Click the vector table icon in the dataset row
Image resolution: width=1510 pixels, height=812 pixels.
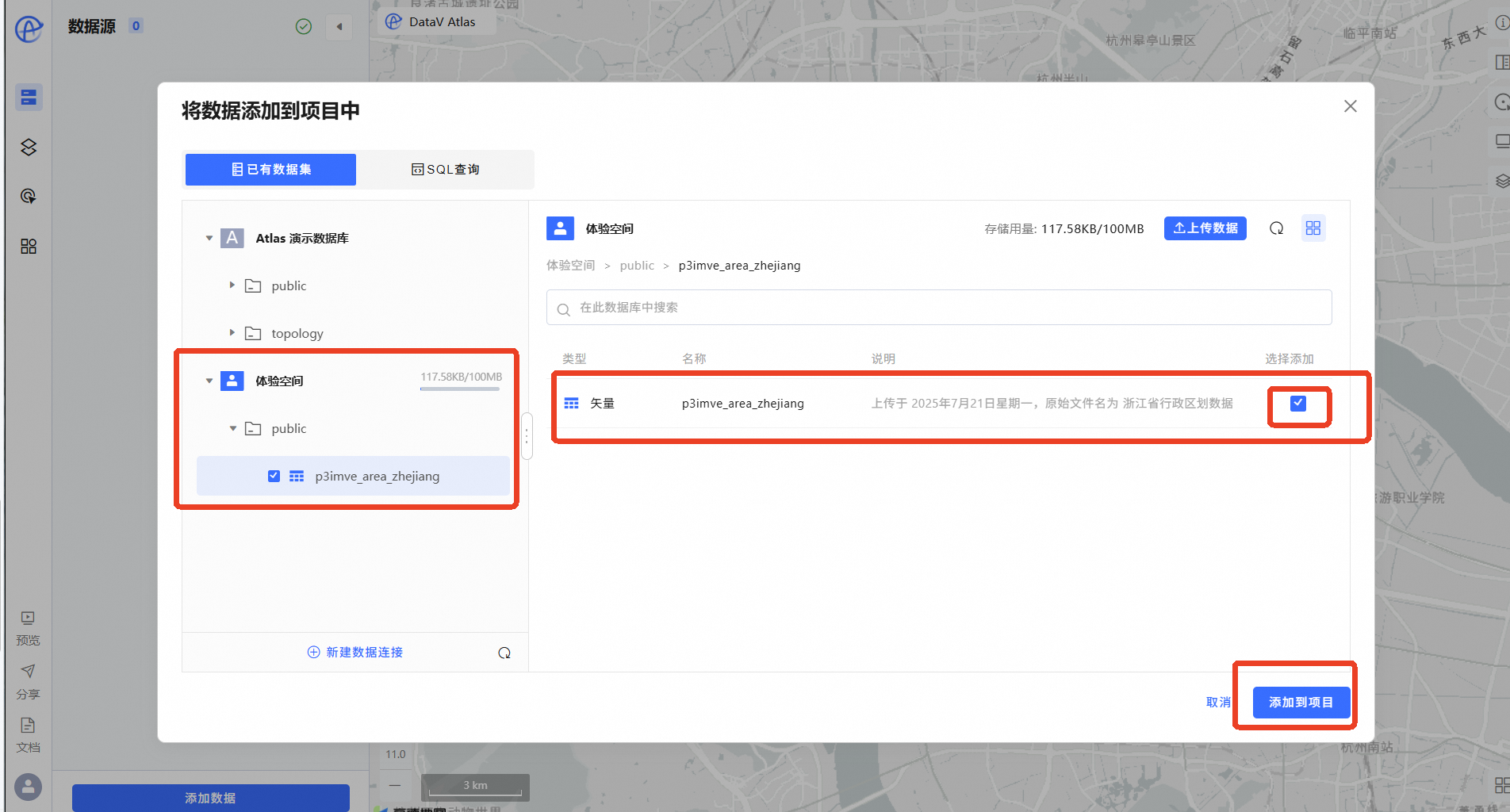point(572,404)
